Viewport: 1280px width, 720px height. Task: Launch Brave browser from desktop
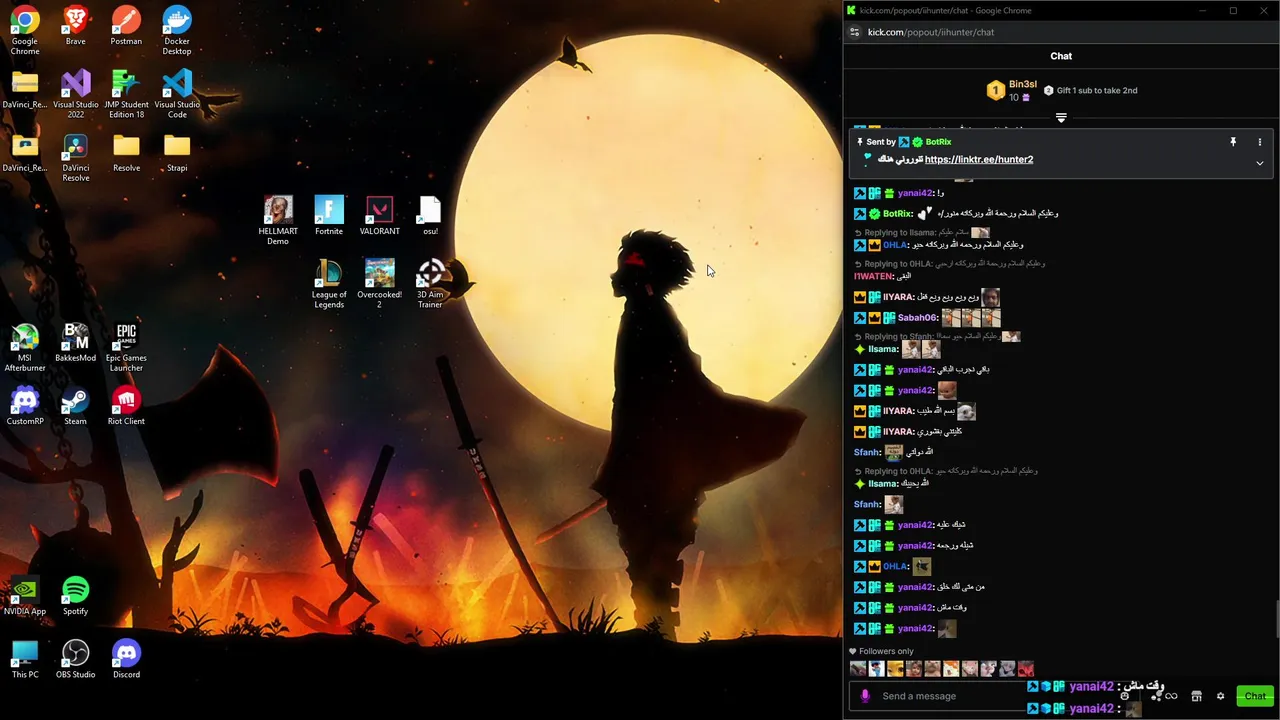[75, 27]
